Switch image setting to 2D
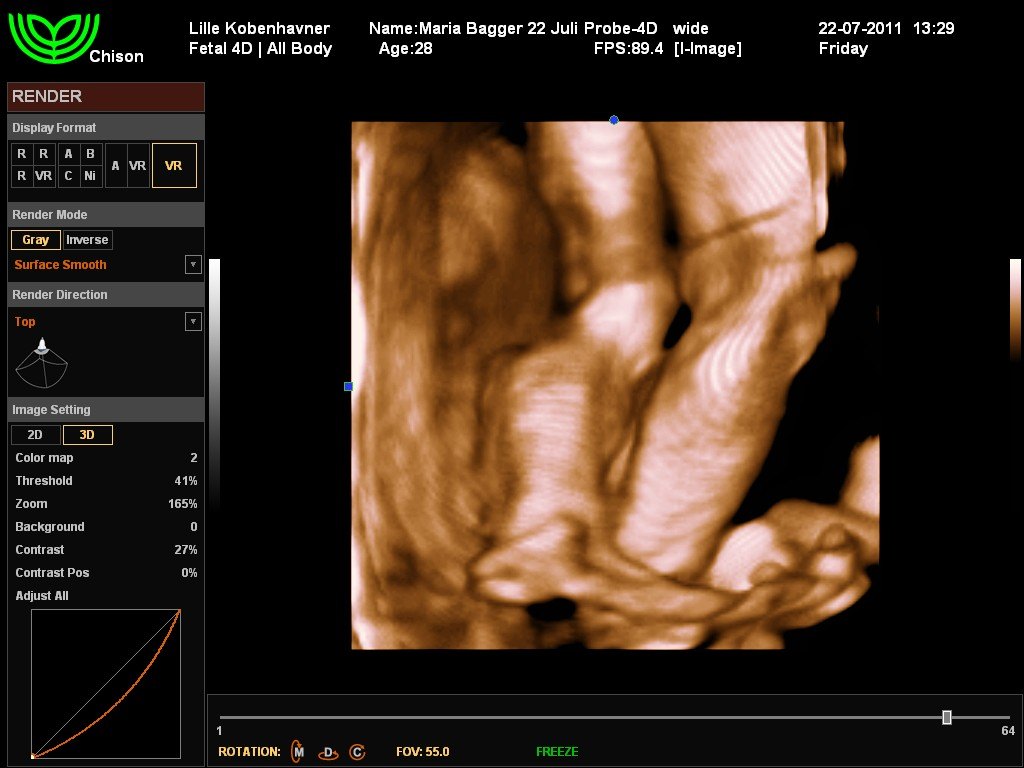1024x768 pixels. pos(35,435)
